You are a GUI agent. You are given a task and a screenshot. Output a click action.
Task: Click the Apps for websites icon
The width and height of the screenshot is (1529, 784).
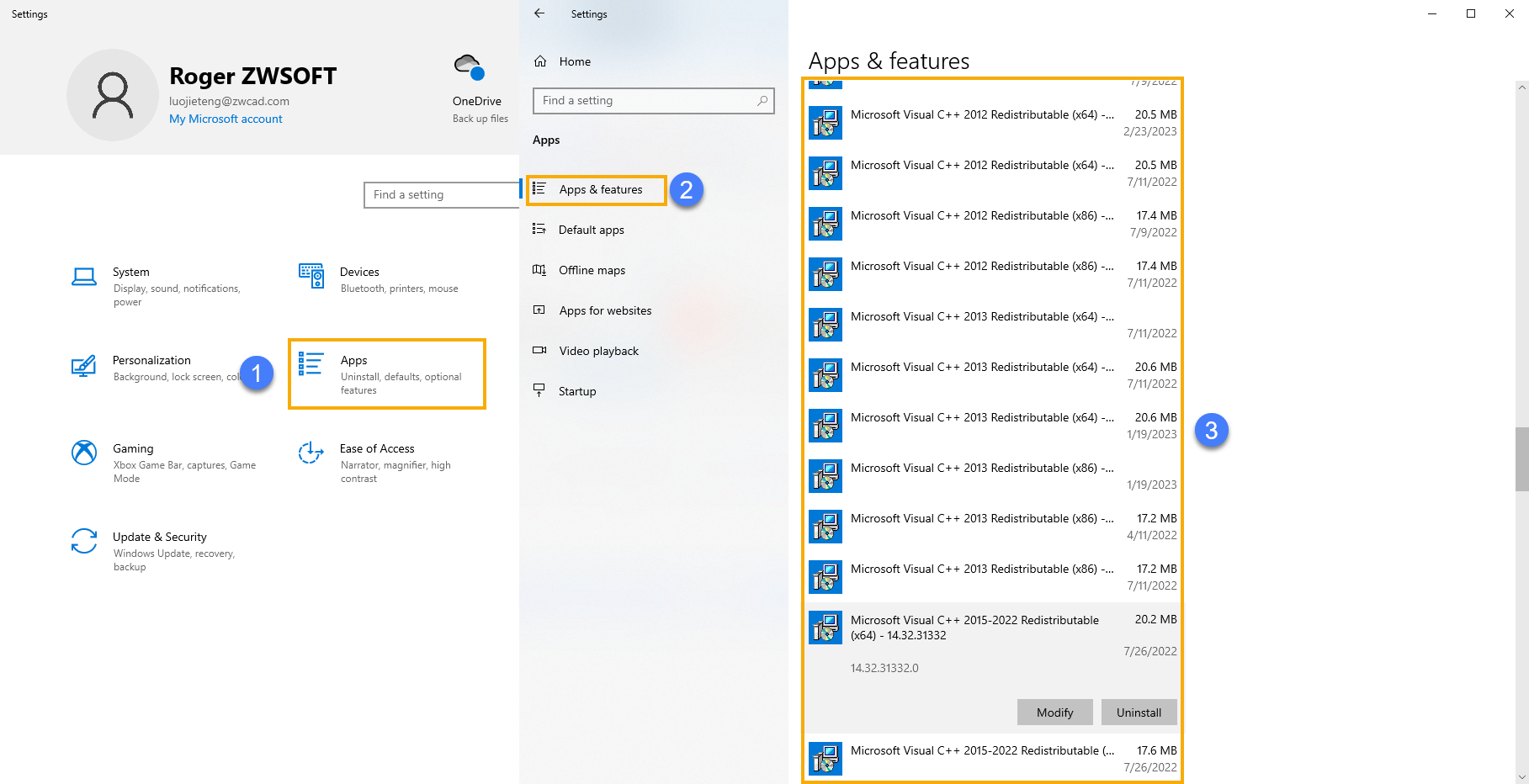(x=539, y=310)
